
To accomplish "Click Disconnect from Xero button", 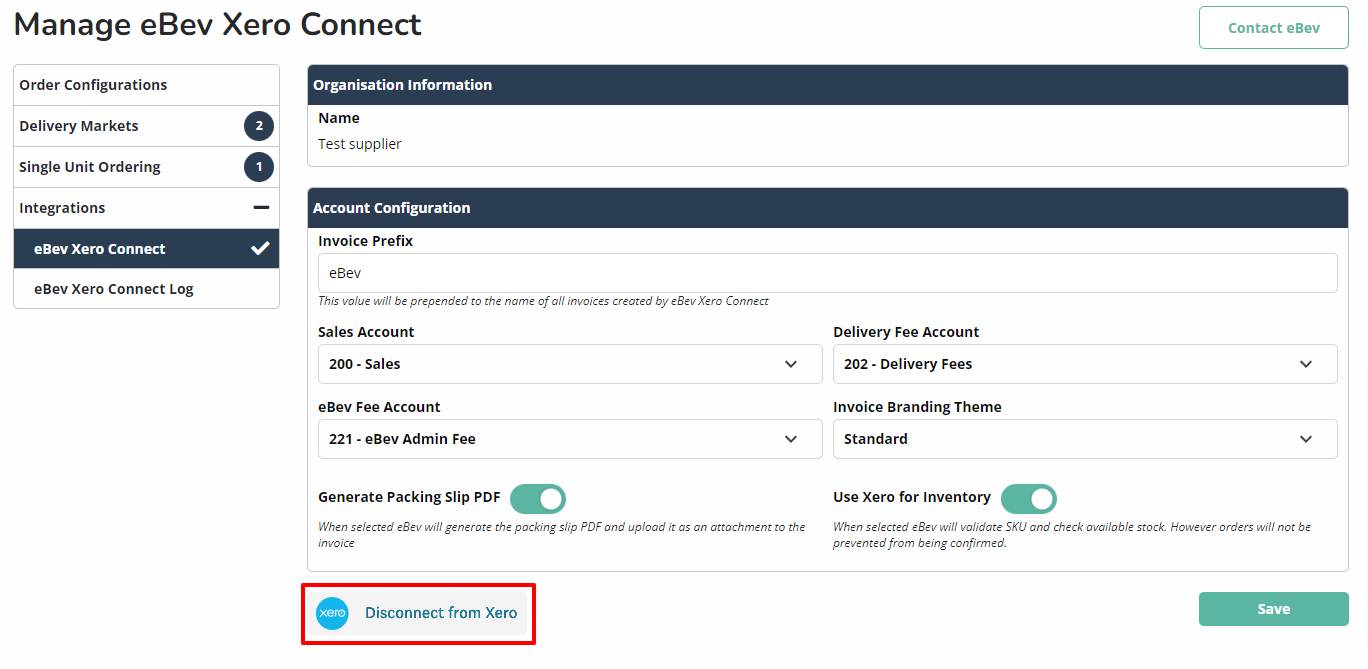I will (x=418, y=613).
